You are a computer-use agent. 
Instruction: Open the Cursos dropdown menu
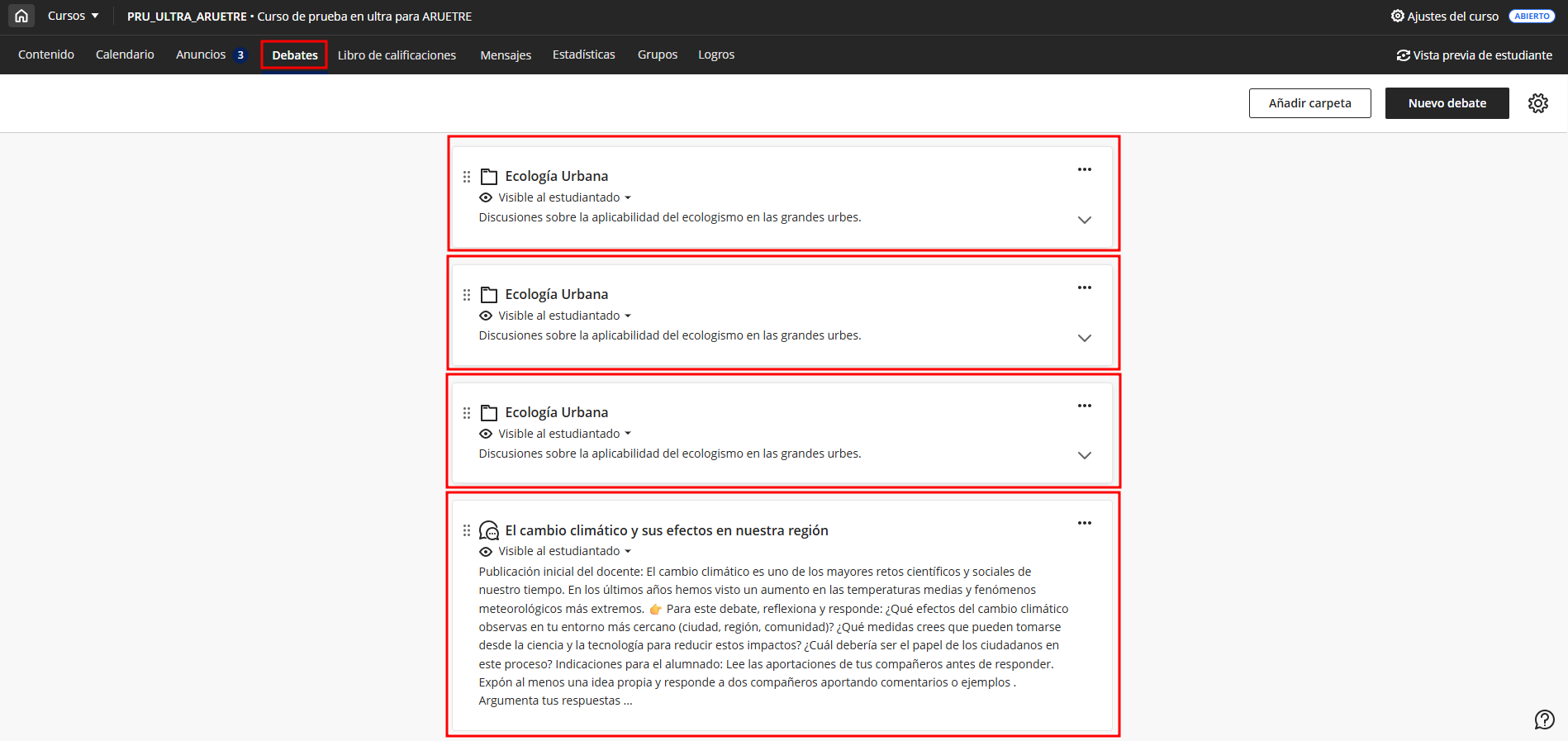click(73, 16)
